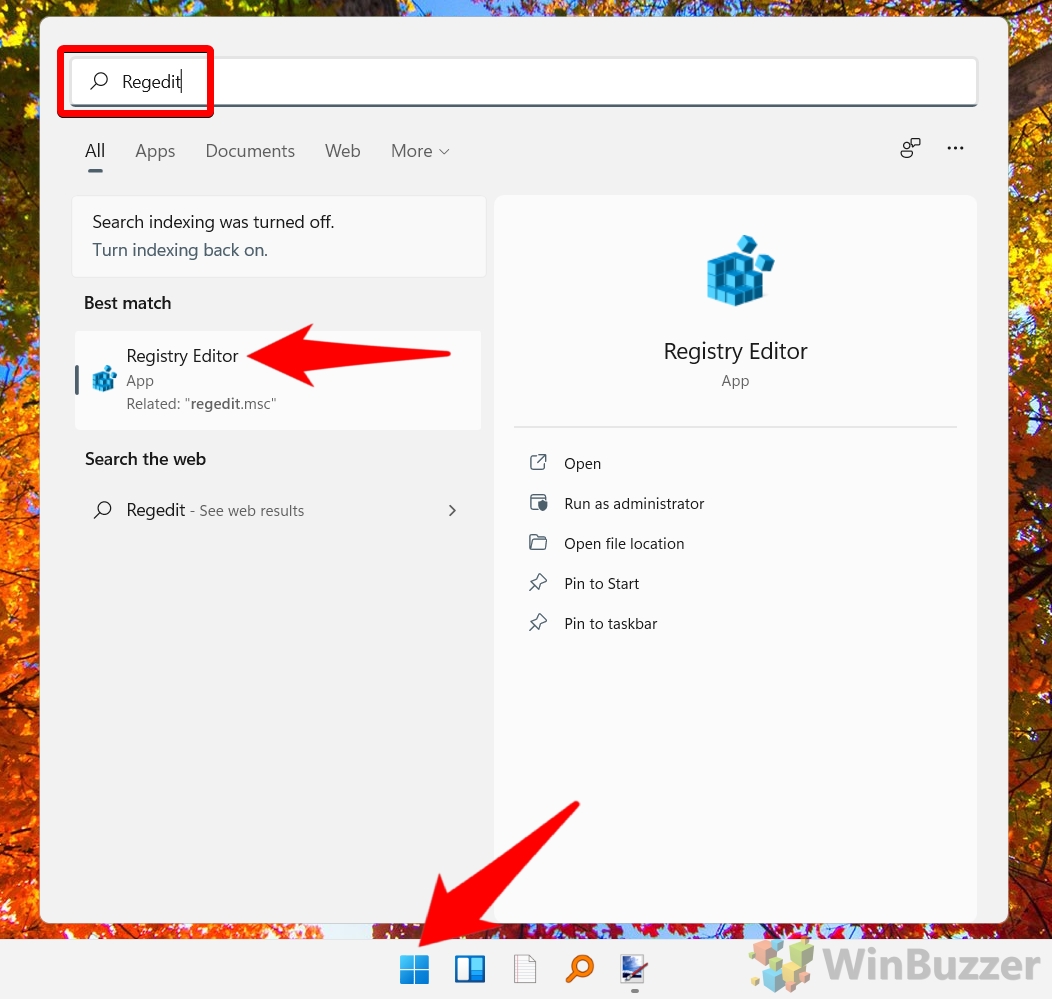Open the More filter dropdown

click(x=420, y=151)
